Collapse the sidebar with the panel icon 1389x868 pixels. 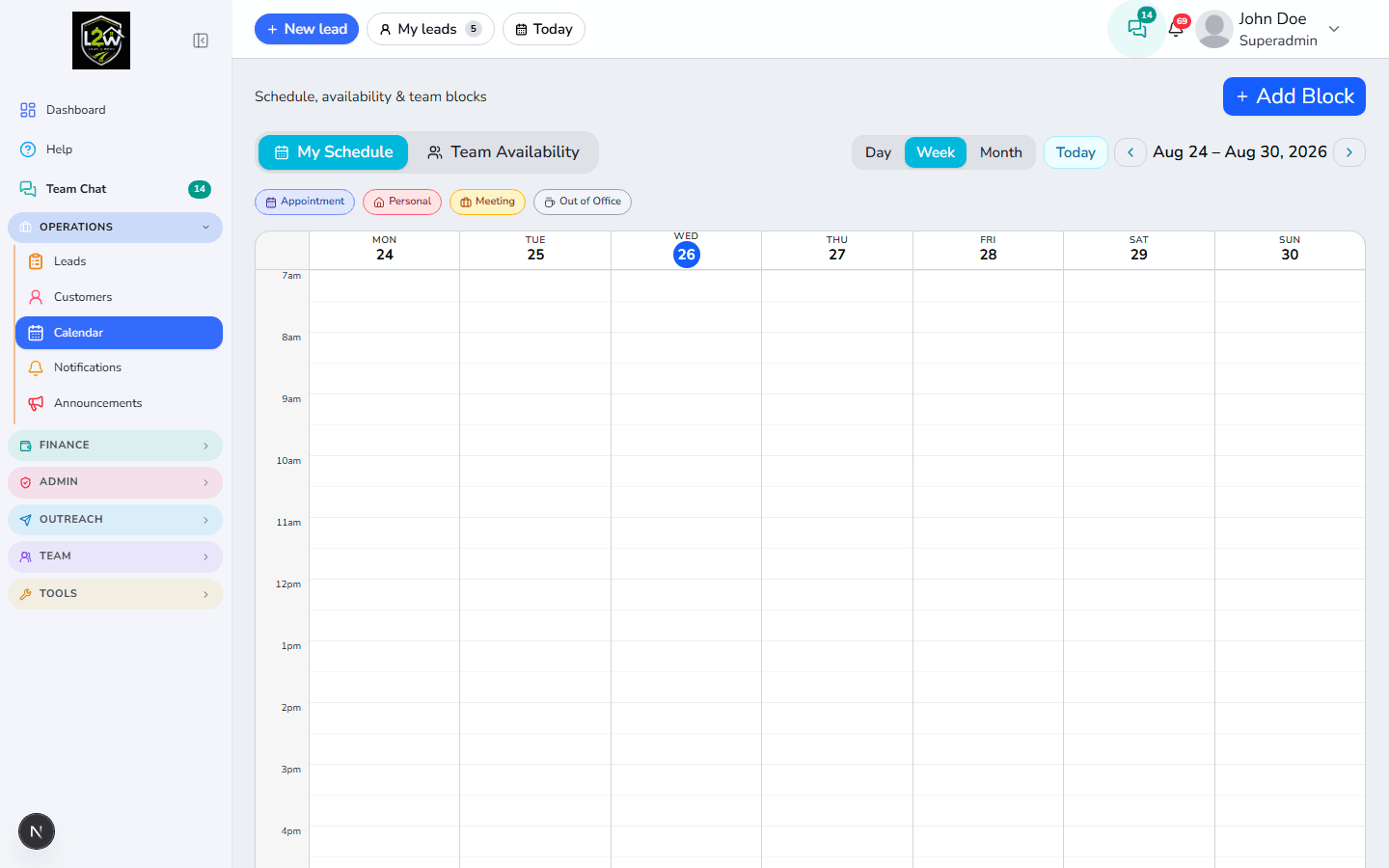pyautogui.click(x=201, y=41)
